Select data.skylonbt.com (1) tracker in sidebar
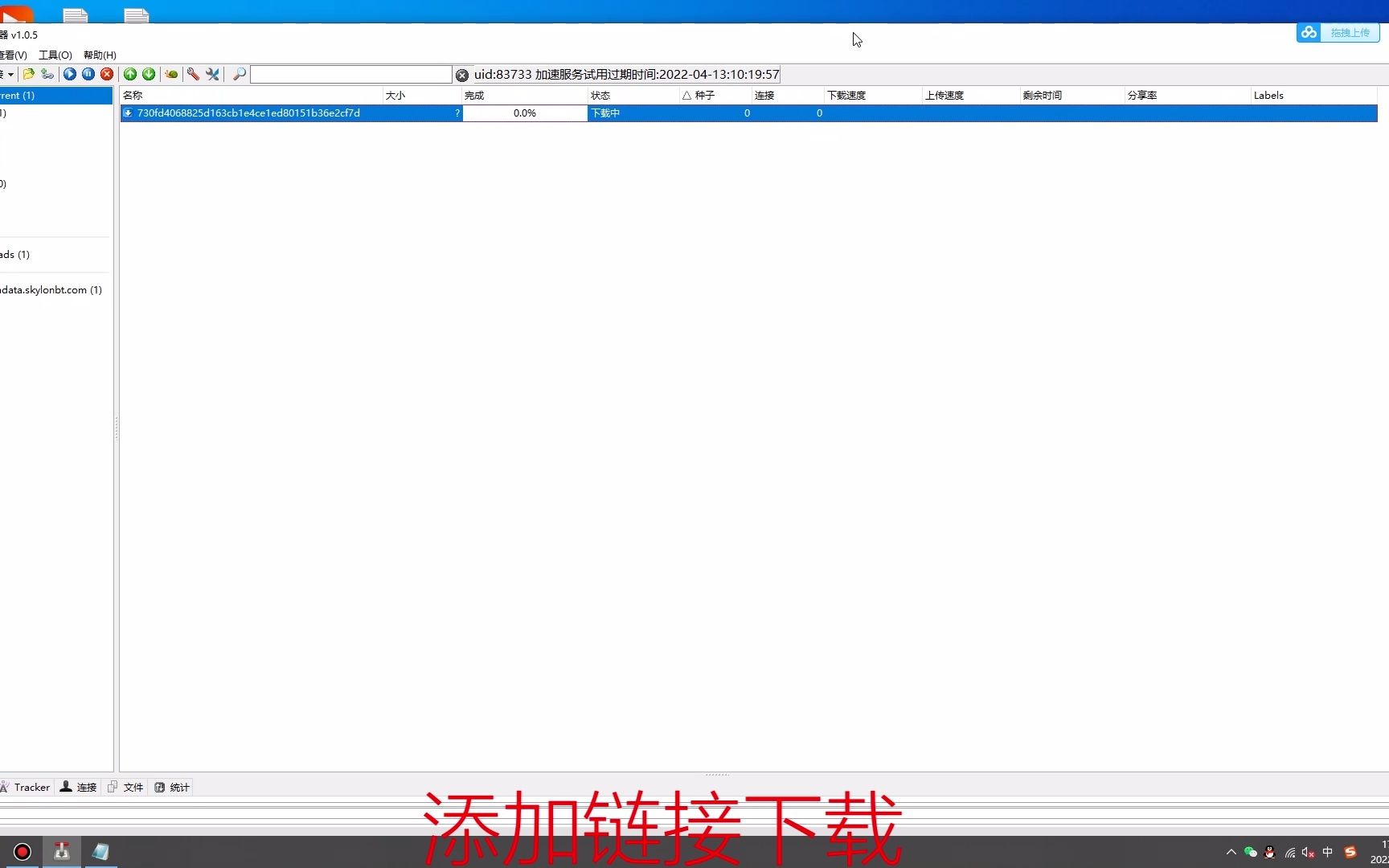 coord(51,289)
